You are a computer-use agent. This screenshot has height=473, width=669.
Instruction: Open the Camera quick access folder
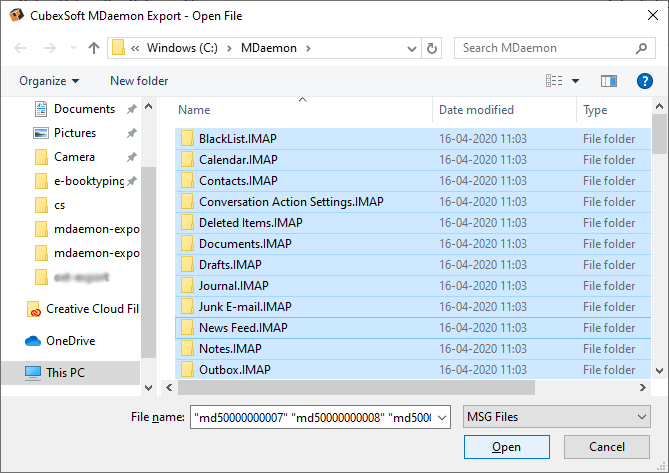[74, 157]
